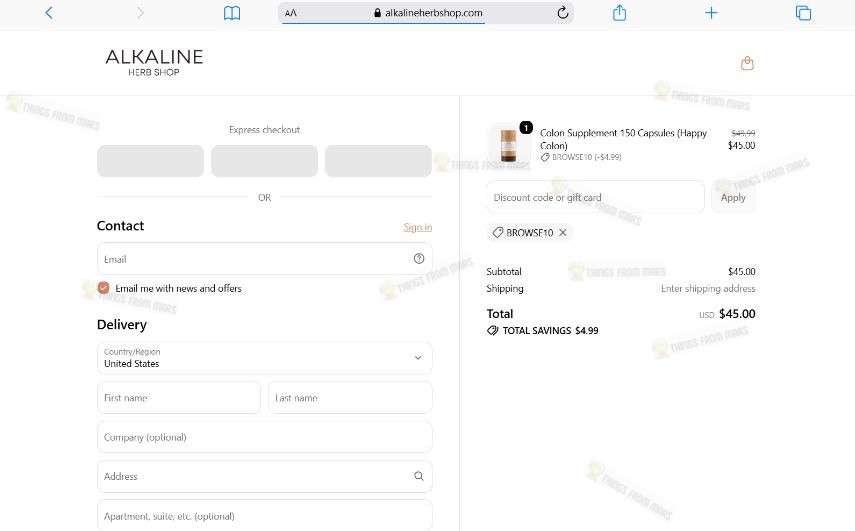
Task: Click the Address search magnifier icon
Action: [x=419, y=476]
